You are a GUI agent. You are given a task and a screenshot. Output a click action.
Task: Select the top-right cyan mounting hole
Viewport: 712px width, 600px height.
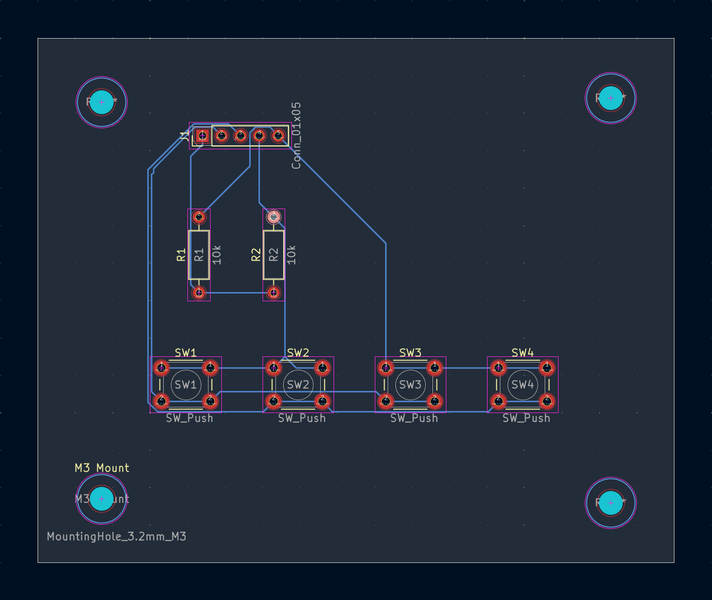[x=611, y=98]
